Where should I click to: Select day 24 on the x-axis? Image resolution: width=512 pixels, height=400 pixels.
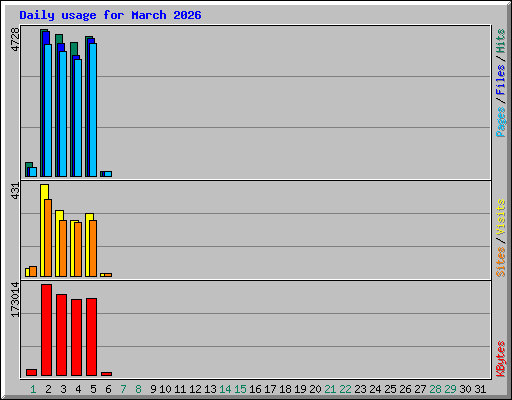click(375, 389)
